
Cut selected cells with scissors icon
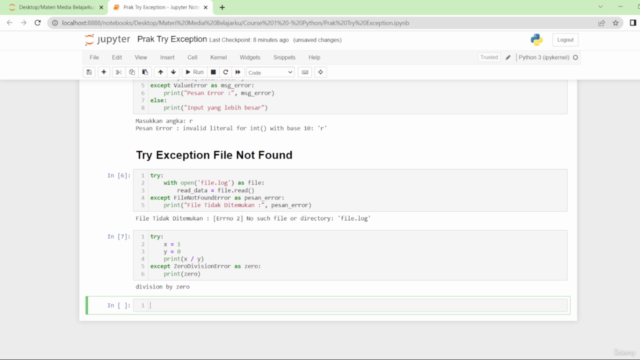119,72
